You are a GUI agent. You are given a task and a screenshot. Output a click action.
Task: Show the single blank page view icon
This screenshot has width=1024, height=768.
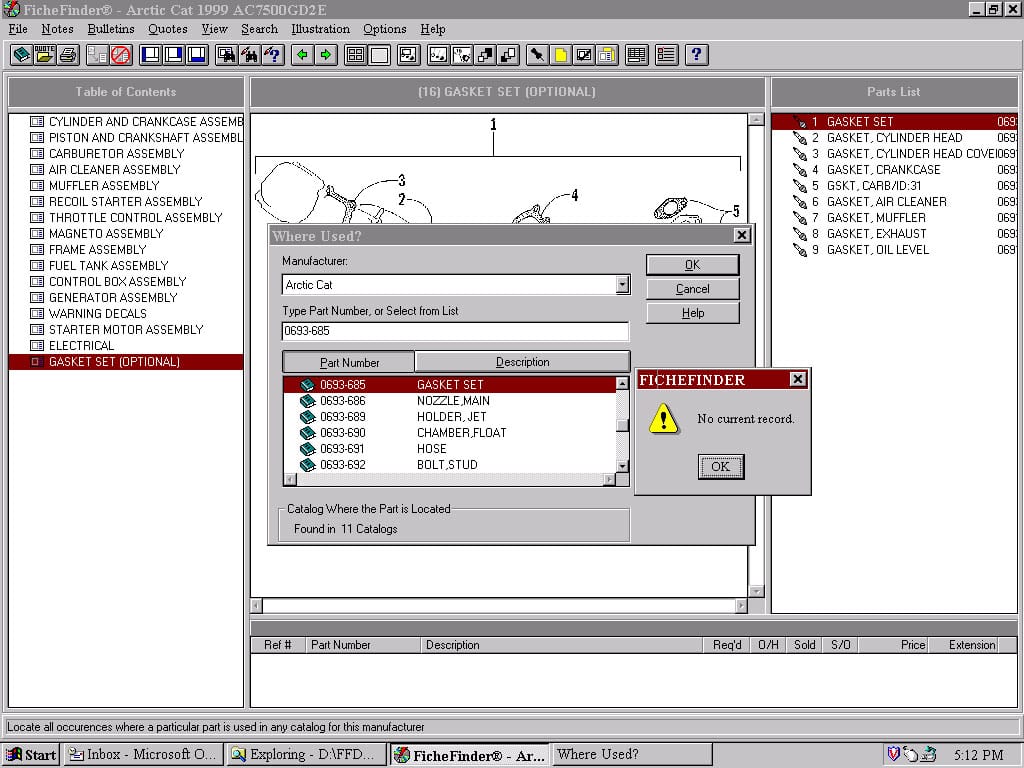379,55
